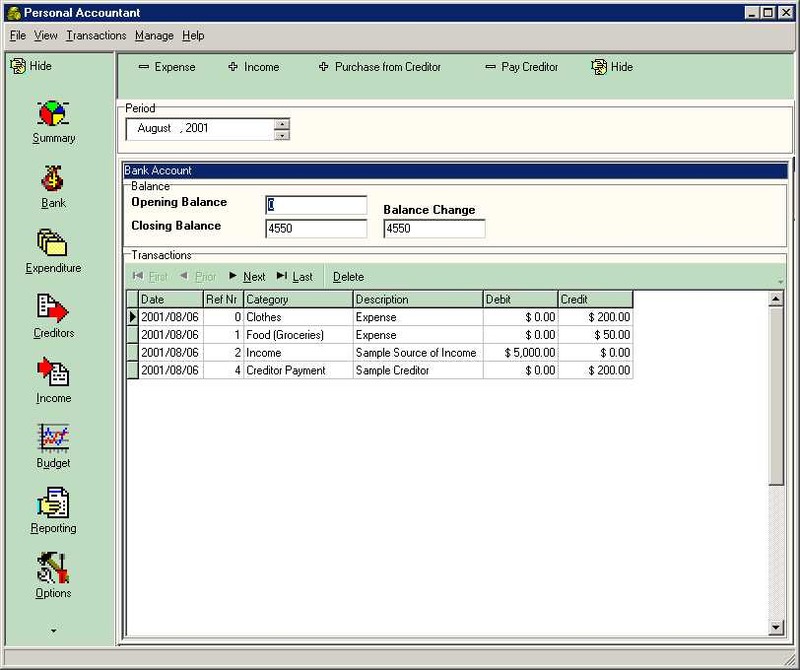Open the Bank money bag icon
This screenshot has width=800, height=670.
pyautogui.click(x=53, y=179)
